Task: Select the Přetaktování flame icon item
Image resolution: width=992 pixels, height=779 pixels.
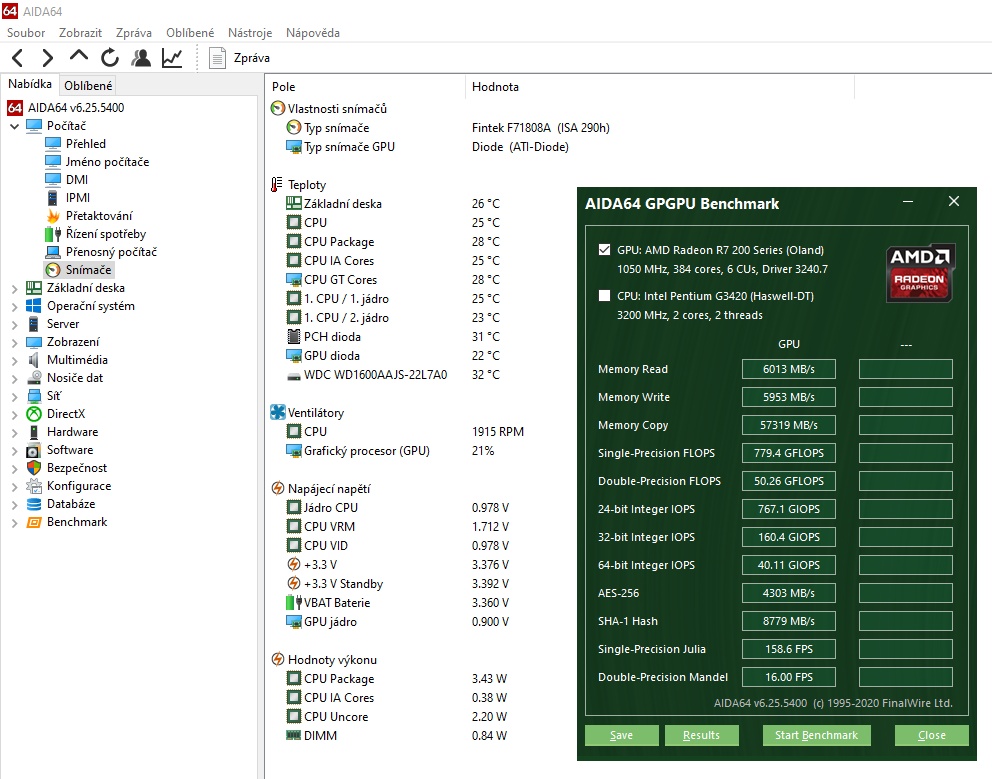Action: pyautogui.click(x=98, y=216)
